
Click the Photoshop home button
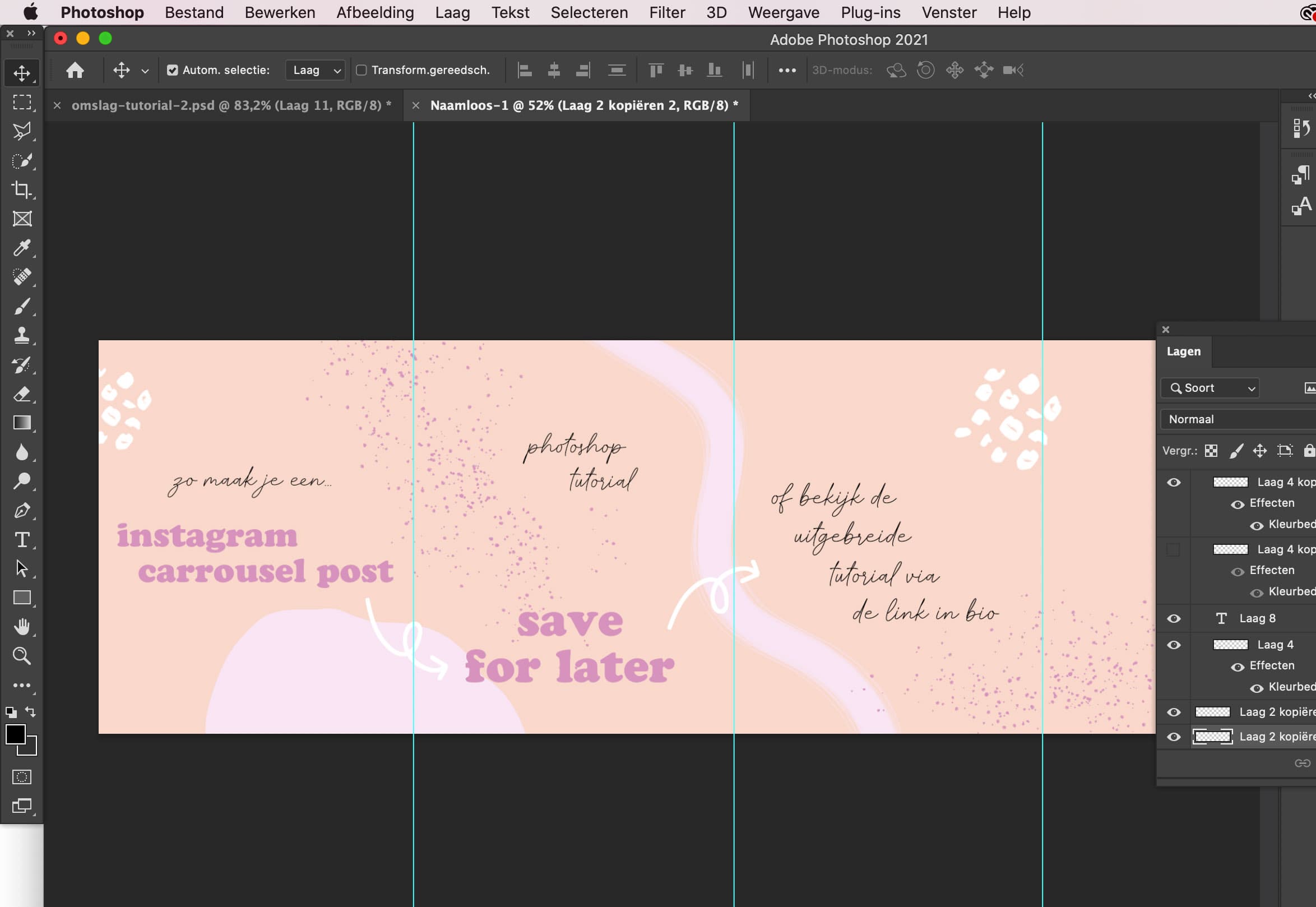click(75, 70)
